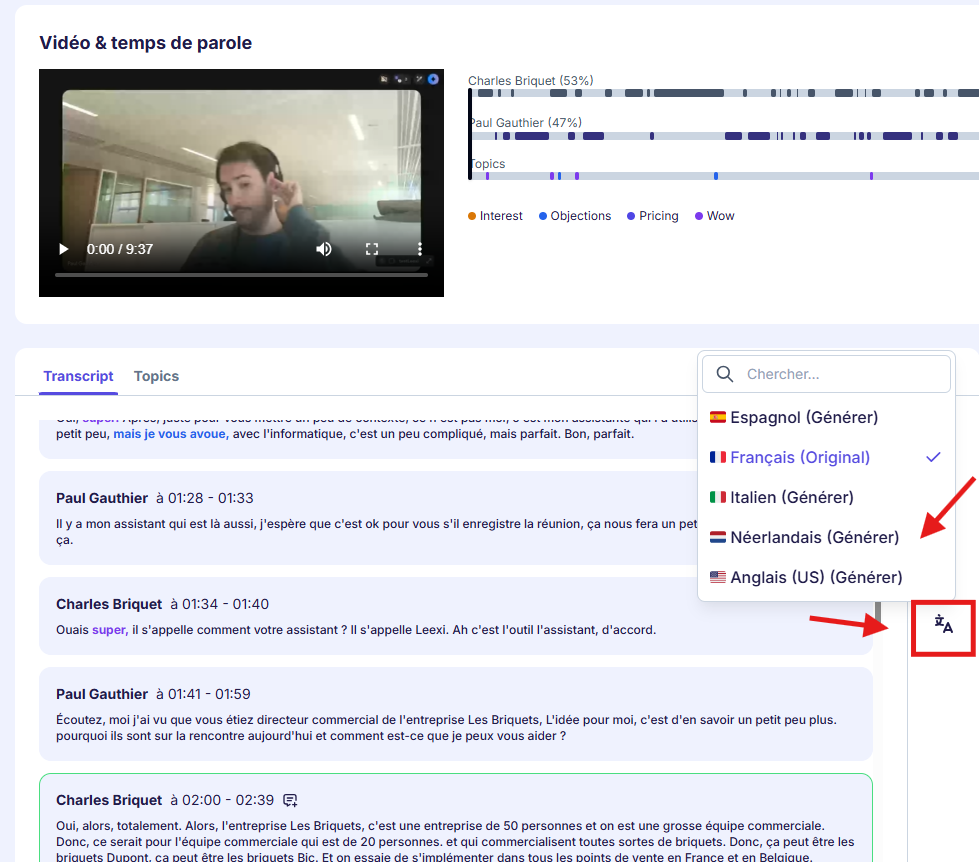Click Charles Briquet (53%) label
Screen dimensions: 979x862
tap(531, 81)
